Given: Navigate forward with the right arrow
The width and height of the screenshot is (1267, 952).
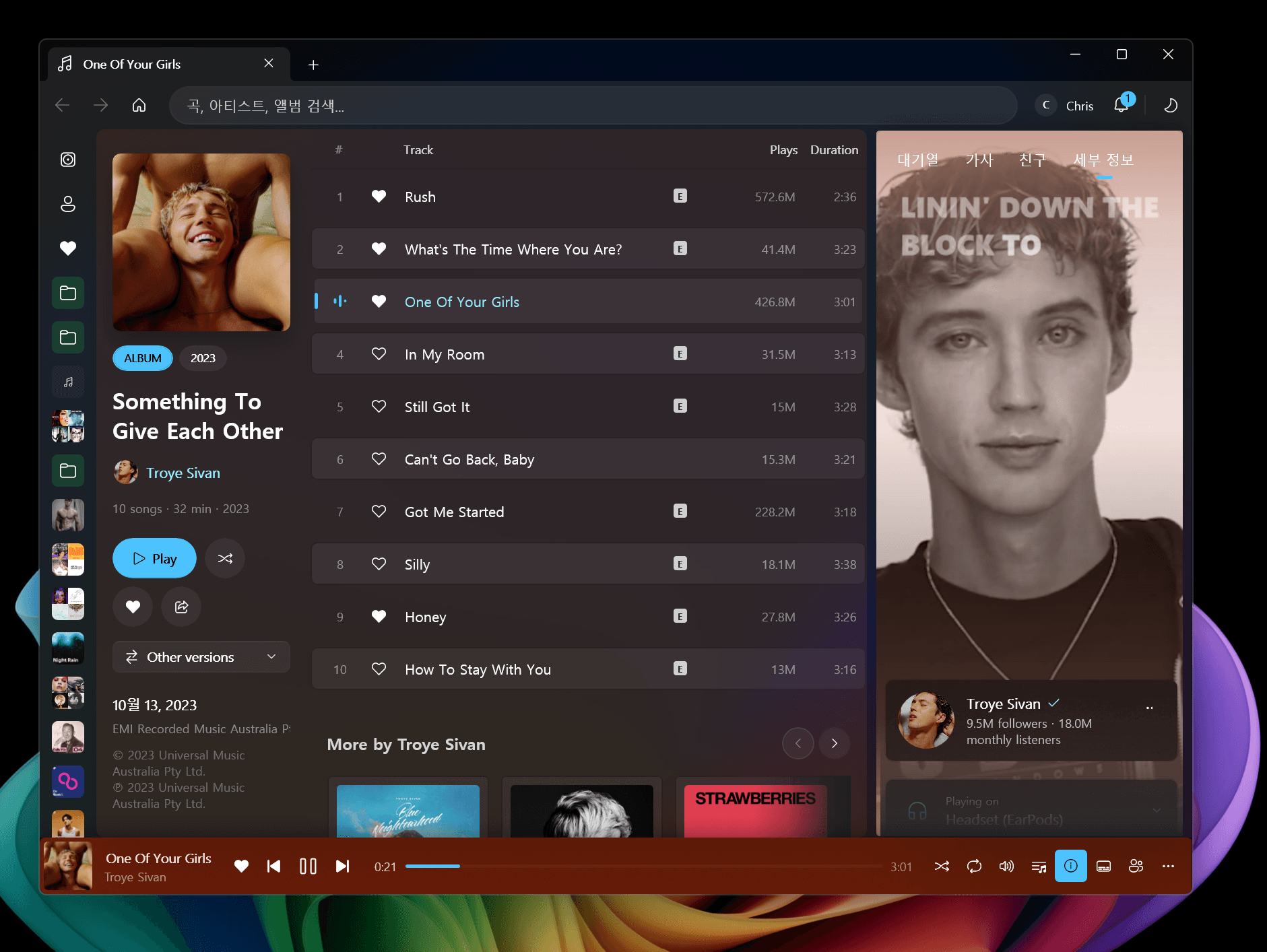Looking at the screenshot, I should click(x=101, y=105).
